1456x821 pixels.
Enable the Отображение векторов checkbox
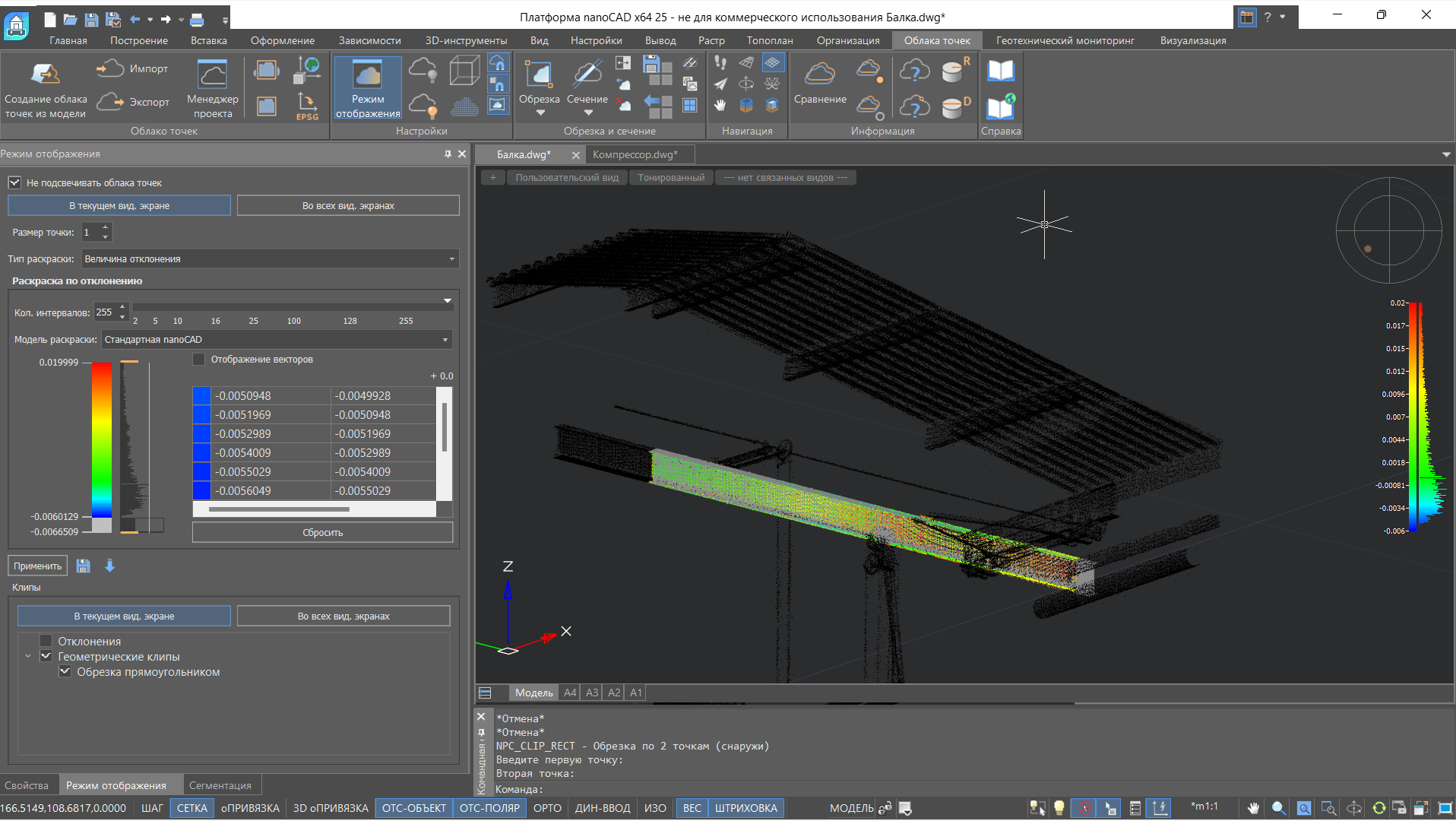199,360
